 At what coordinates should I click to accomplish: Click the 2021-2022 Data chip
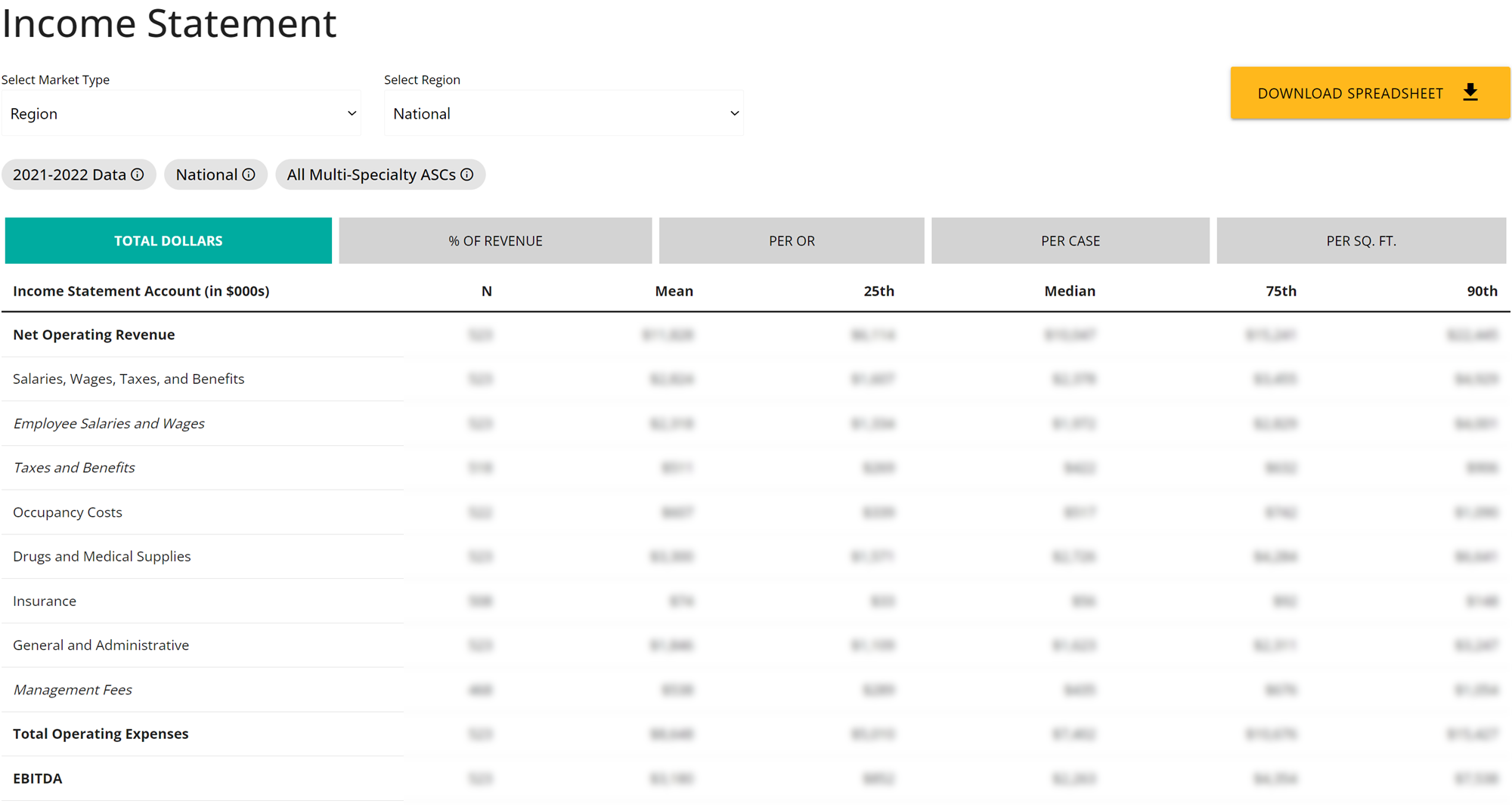click(x=70, y=175)
